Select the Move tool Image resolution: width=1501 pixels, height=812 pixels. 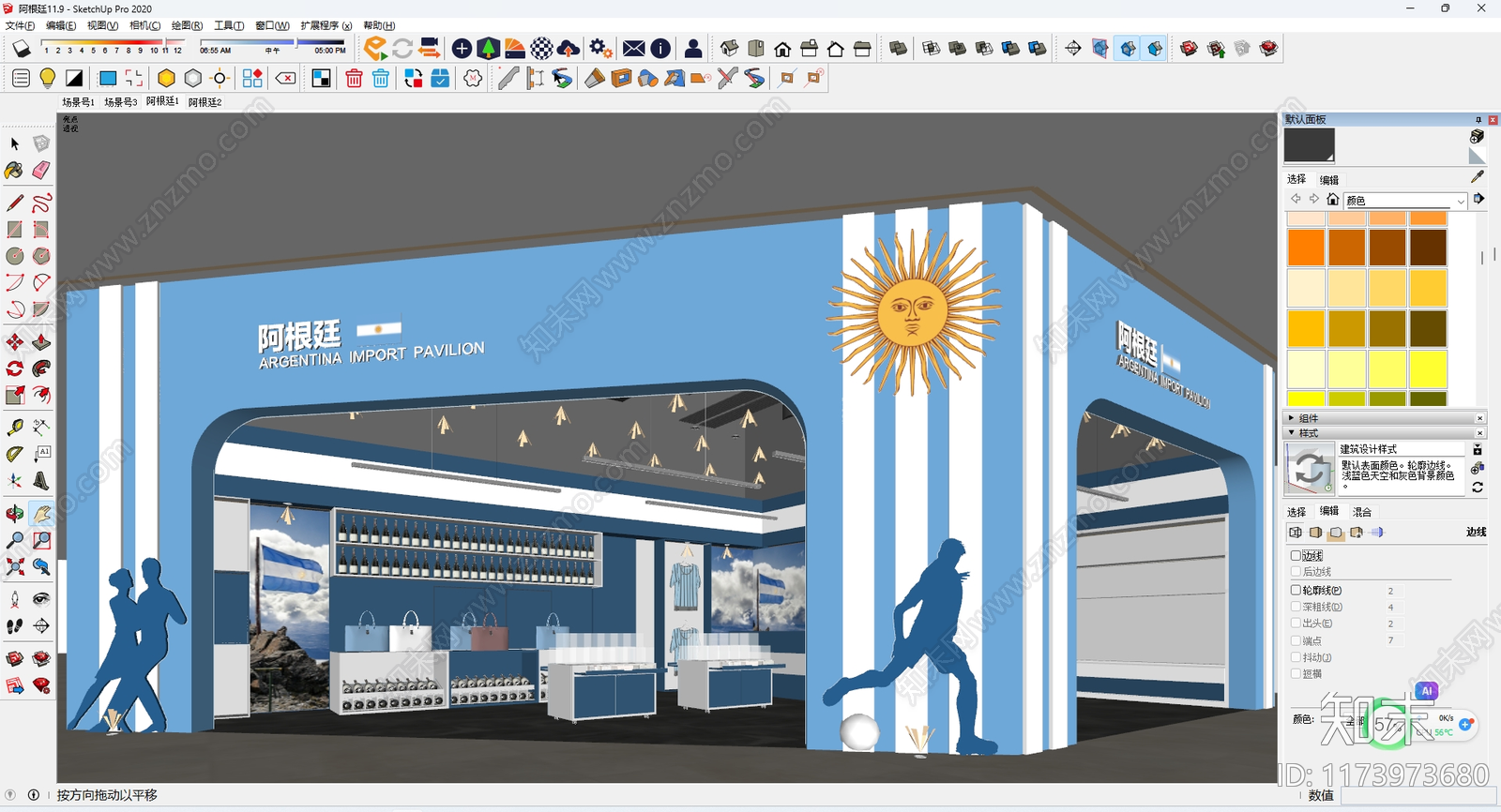[x=14, y=342]
